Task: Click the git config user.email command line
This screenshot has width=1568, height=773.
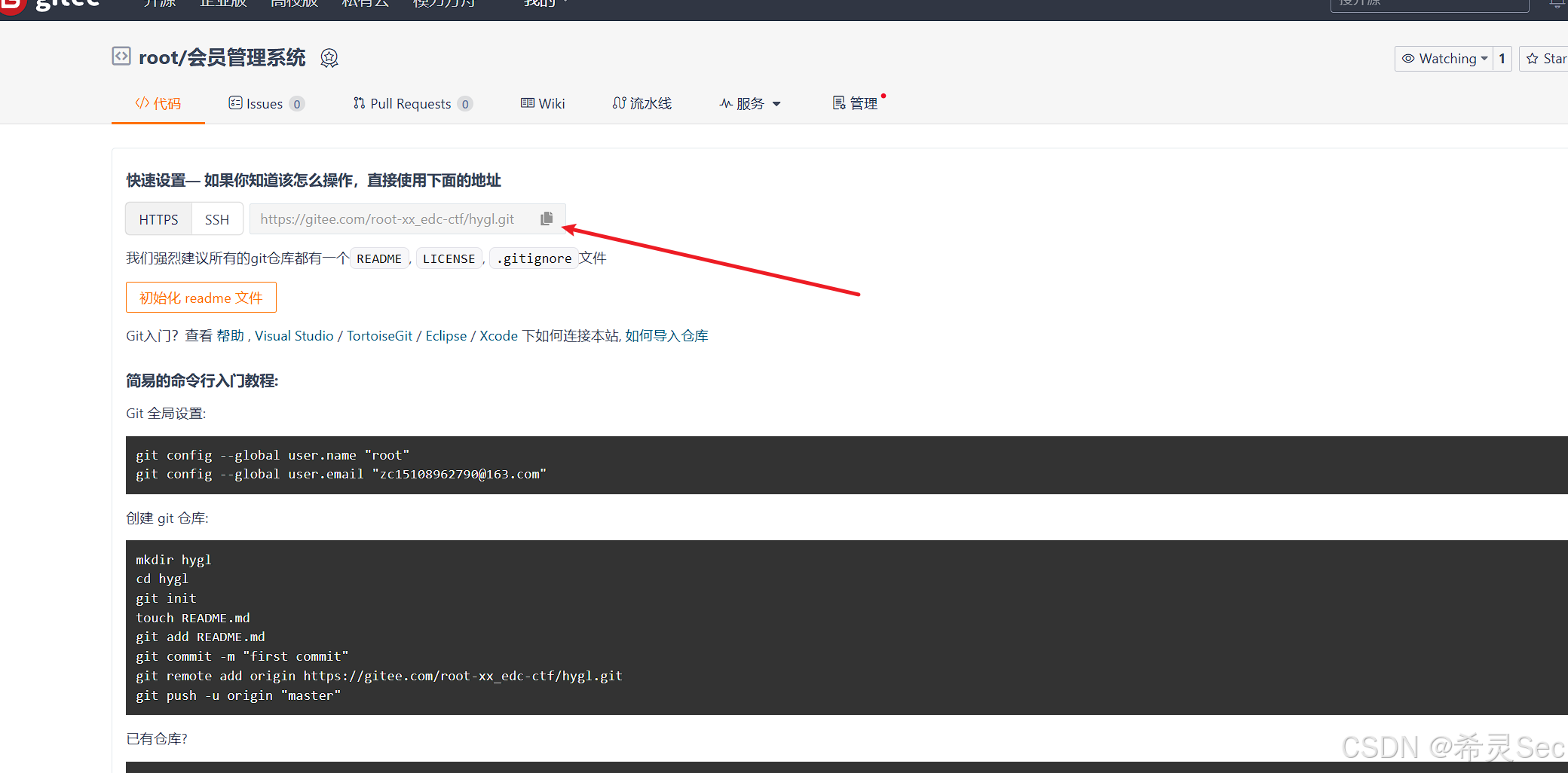Action: click(x=341, y=474)
